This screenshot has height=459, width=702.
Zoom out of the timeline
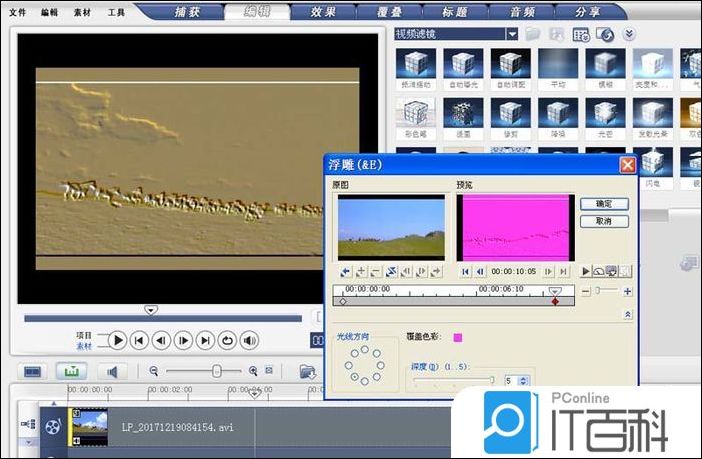click(x=154, y=371)
